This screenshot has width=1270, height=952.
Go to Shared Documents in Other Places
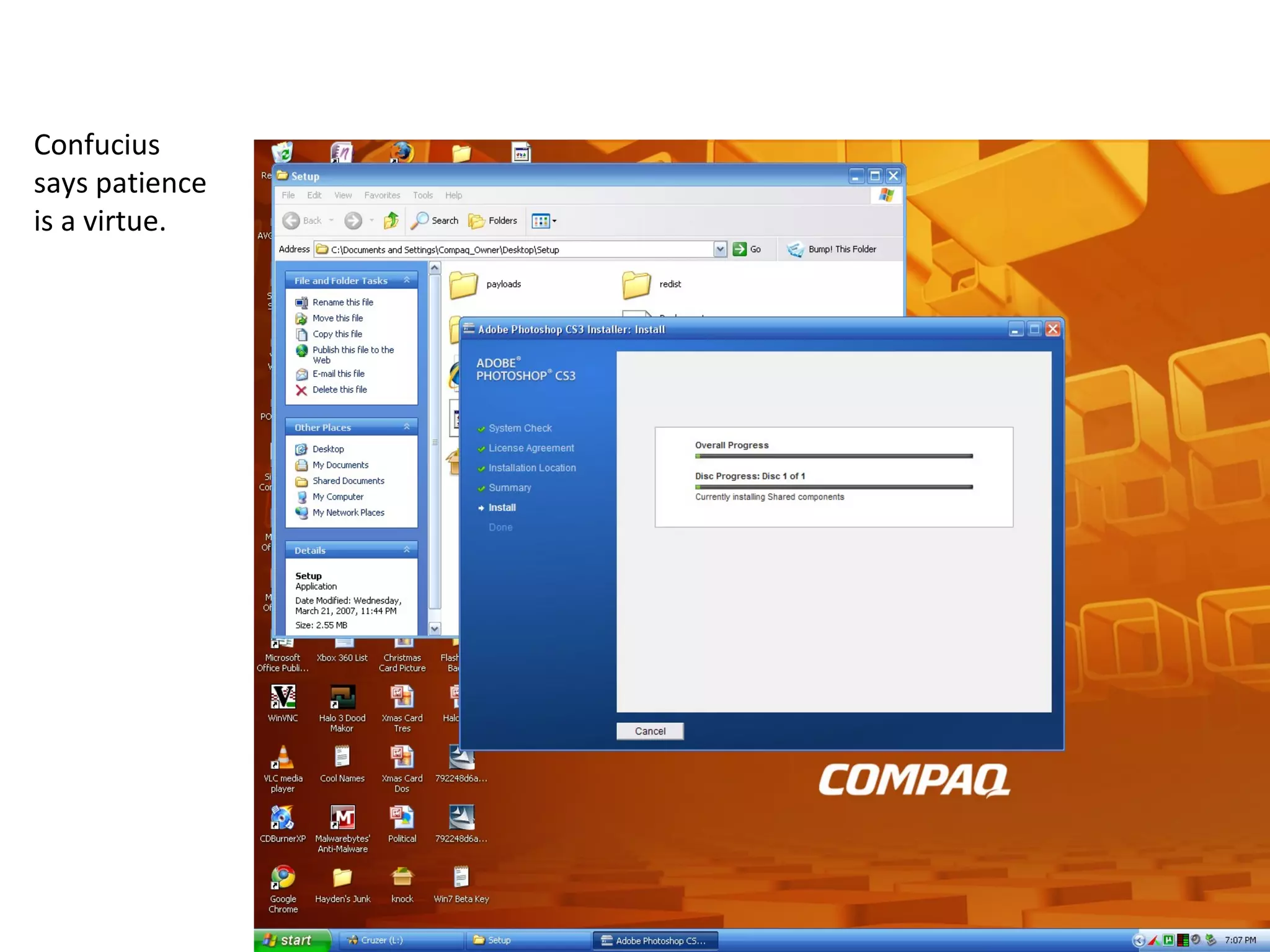pyautogui.click(x=349, y=481)
